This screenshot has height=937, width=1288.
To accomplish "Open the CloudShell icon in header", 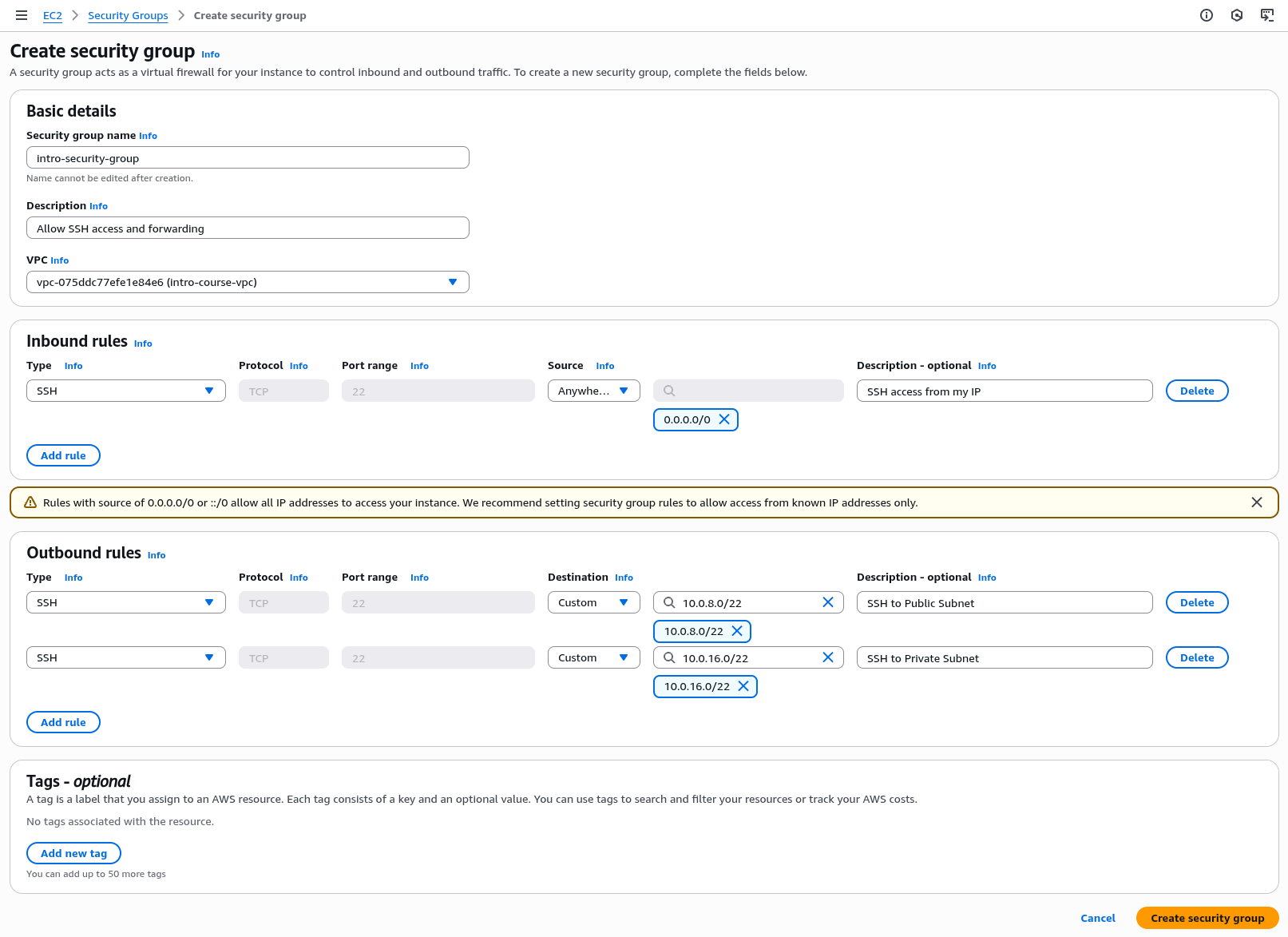I will pyautogui.click(x=1267, y=15).
